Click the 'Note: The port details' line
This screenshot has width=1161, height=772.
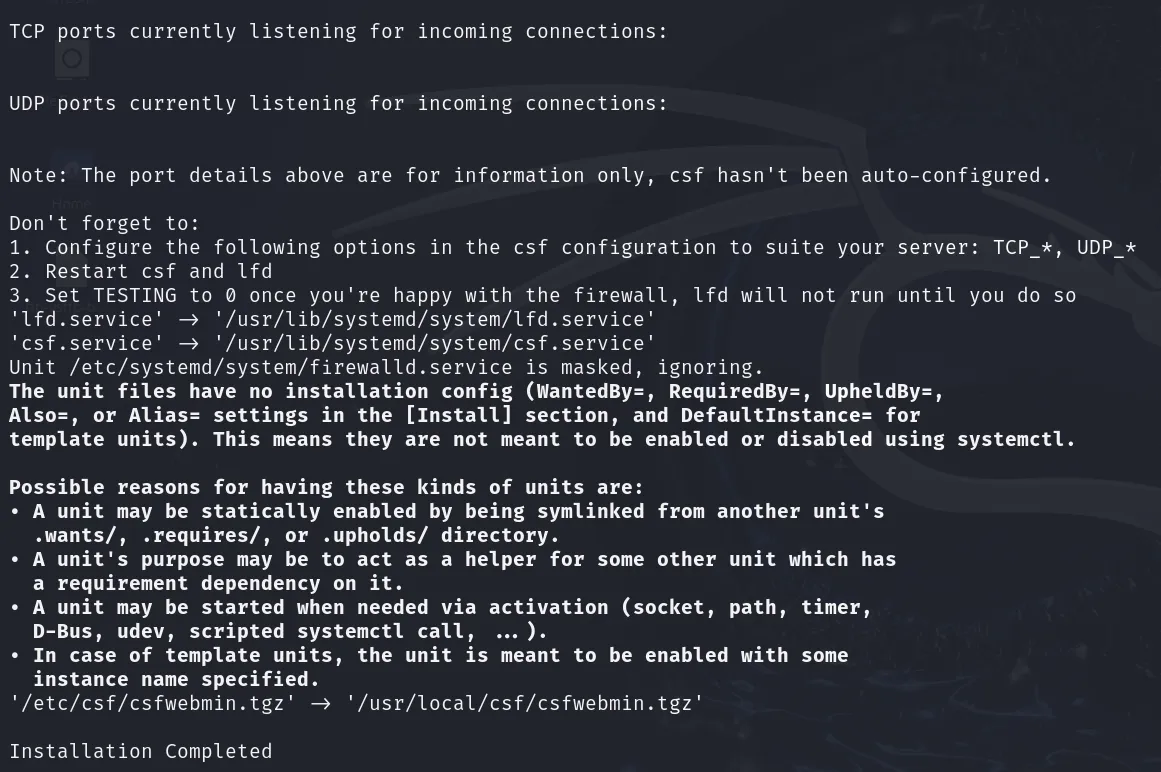point(530,175)
